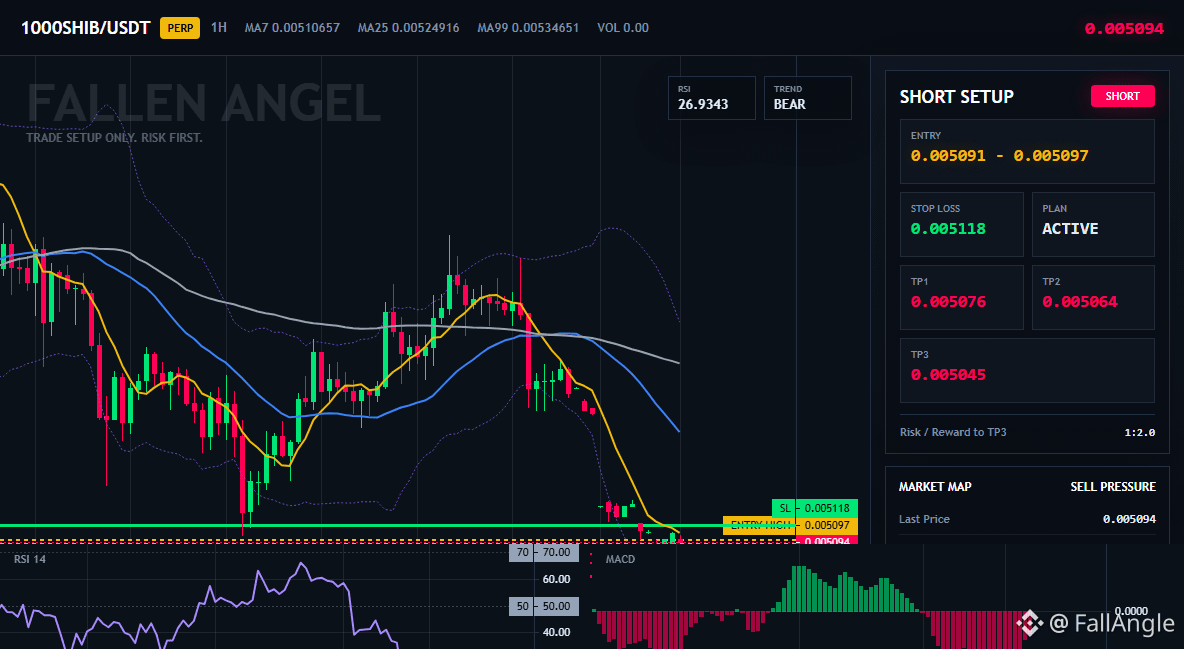Click the 1:2.0 risk reward ratio

[x=1139, y=432]
